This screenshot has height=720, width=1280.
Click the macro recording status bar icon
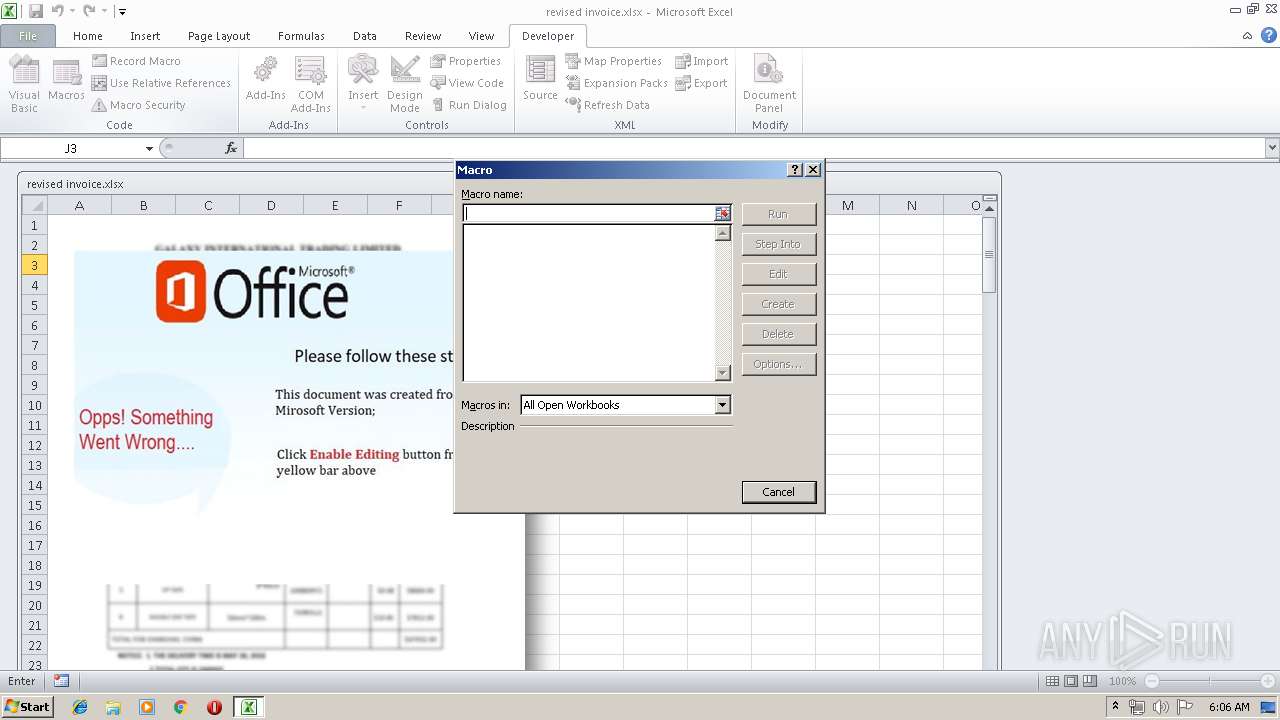click(62, 681)
